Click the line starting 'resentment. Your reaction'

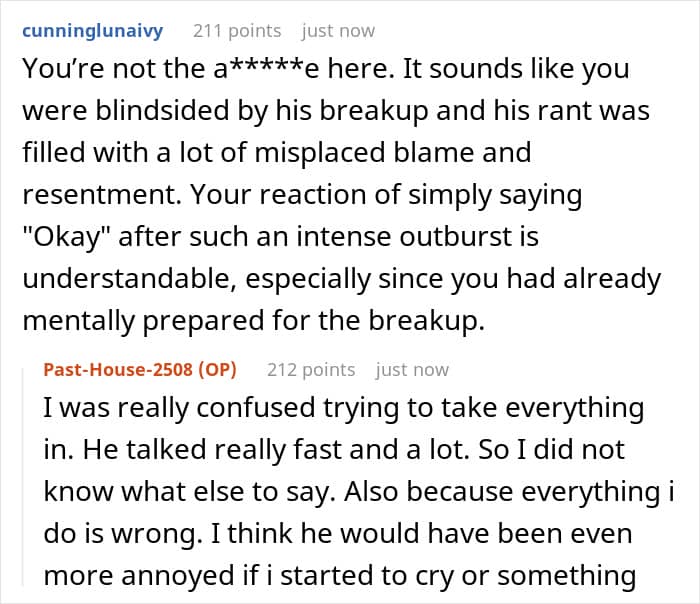pyautogui.click(x=302, y=196)
